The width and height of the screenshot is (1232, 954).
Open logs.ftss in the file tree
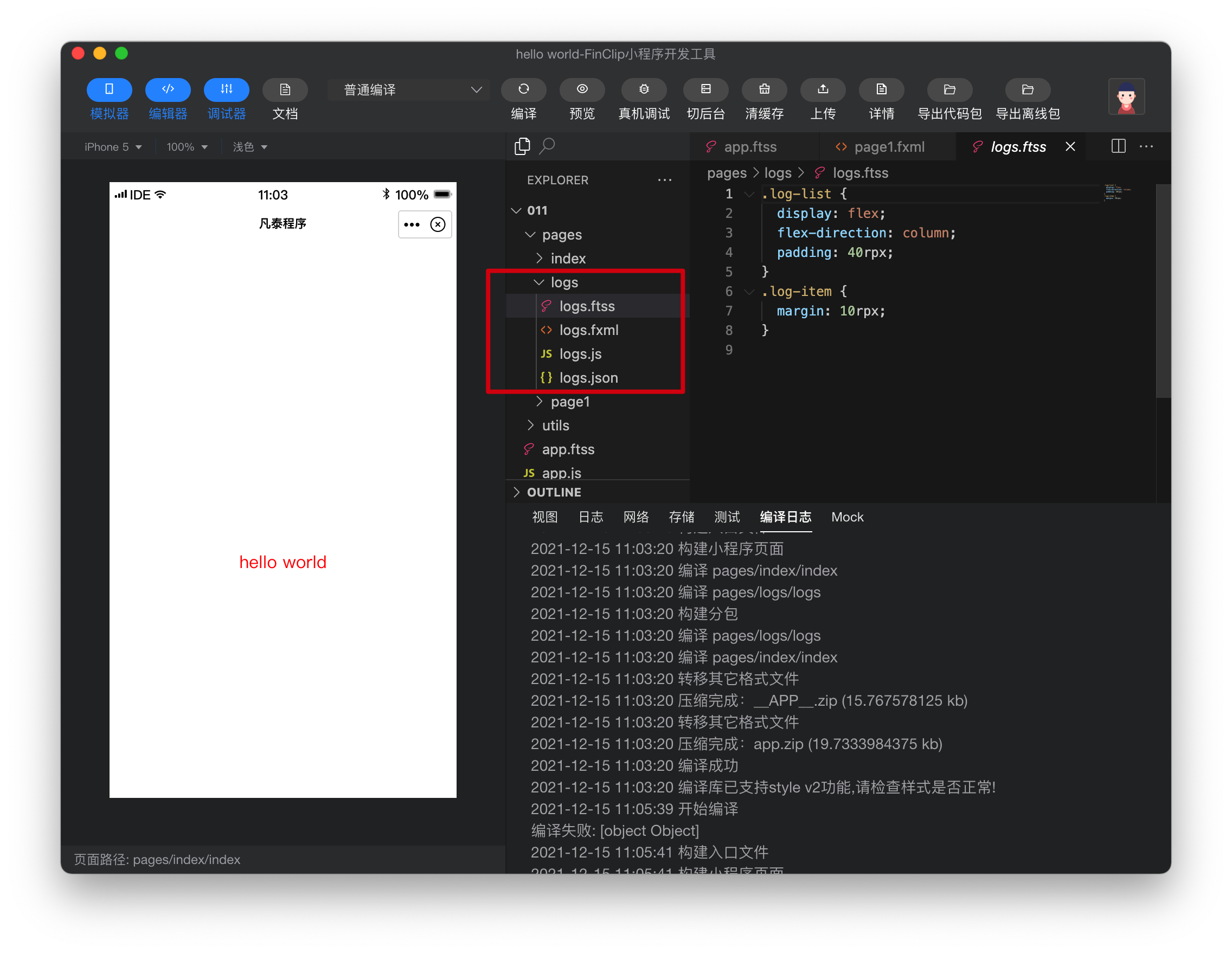[598, 306]
